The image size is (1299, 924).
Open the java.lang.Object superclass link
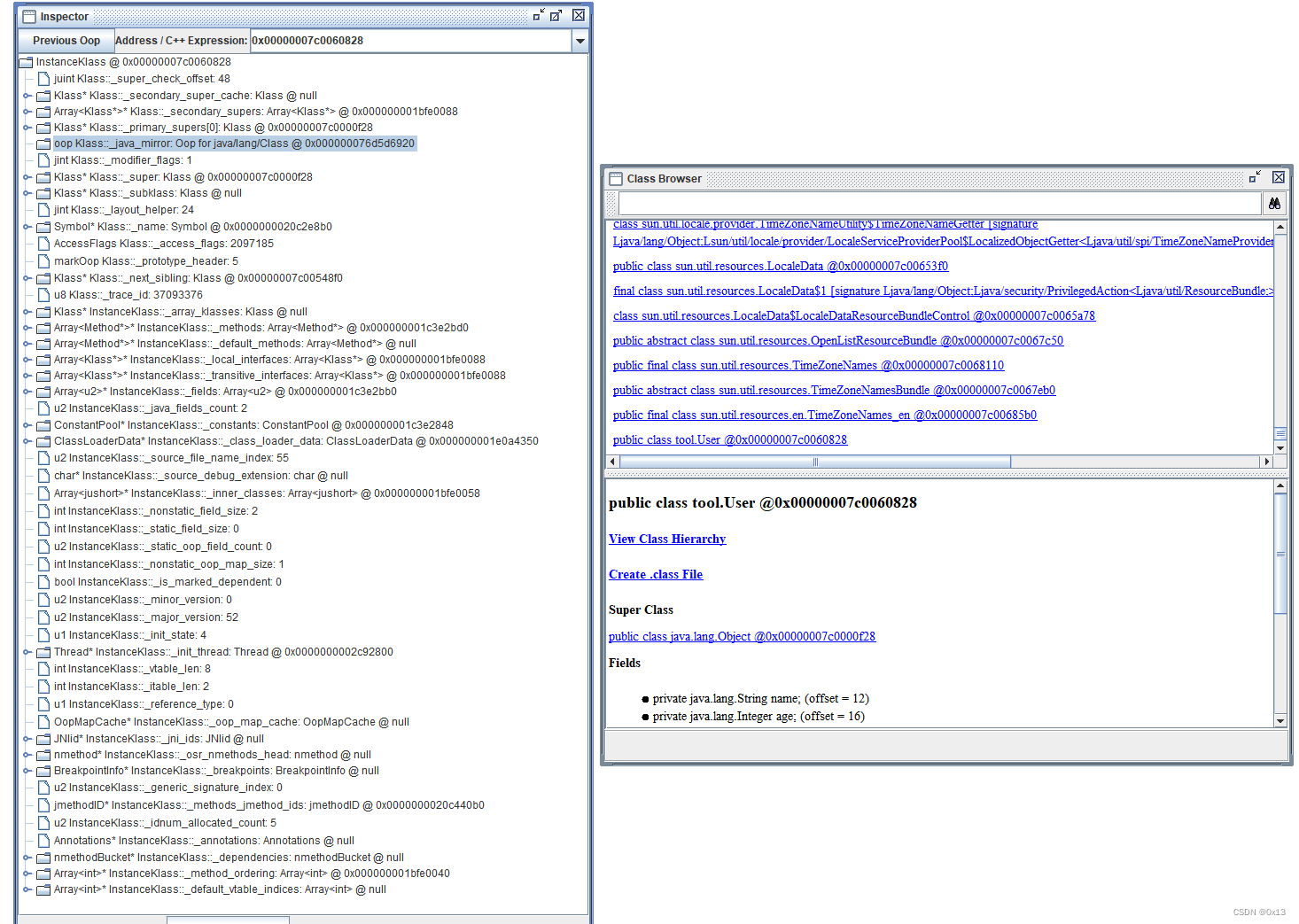coord(742,636)
